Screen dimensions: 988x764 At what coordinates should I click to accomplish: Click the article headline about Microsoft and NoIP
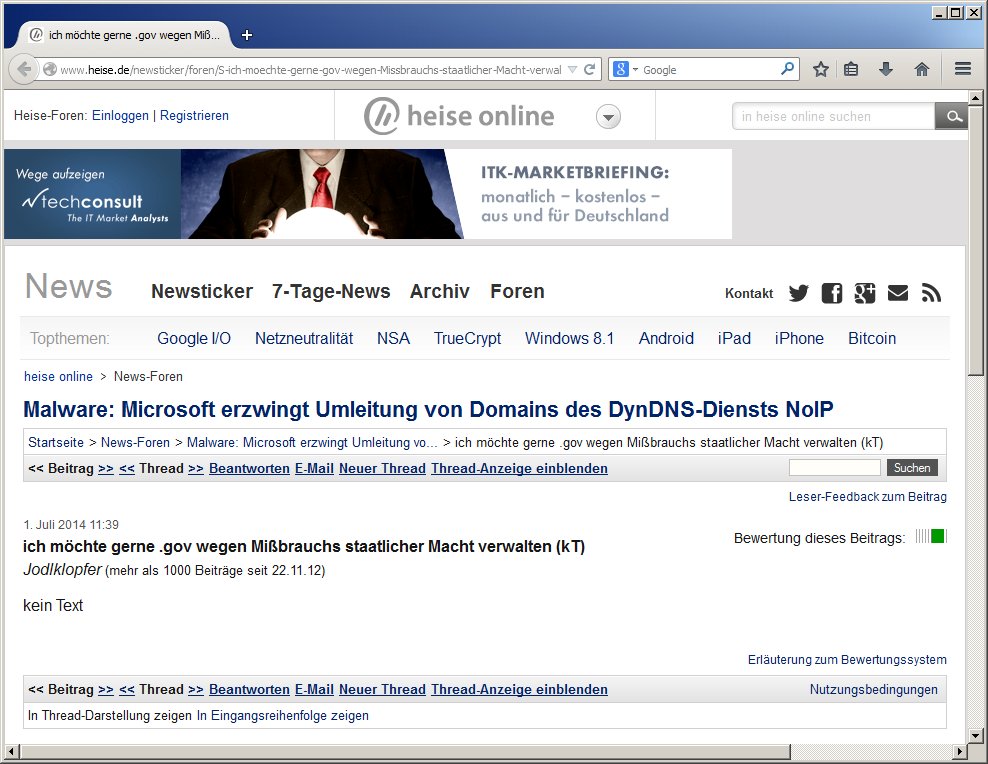[x=428, y=409]
